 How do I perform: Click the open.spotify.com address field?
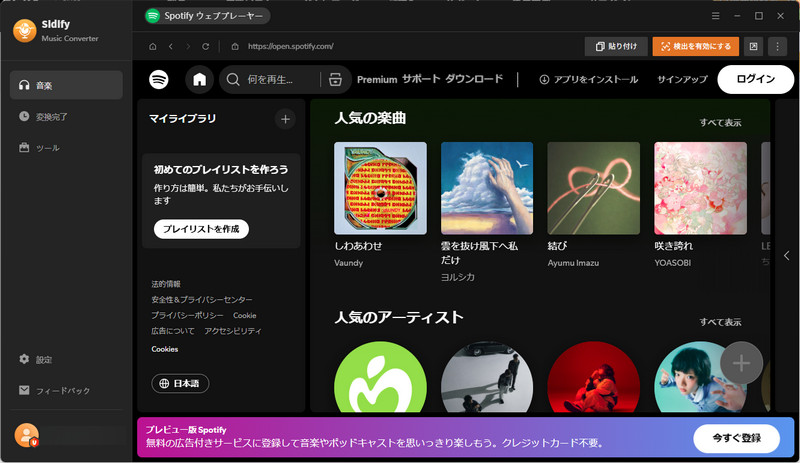tap(291, 46)
